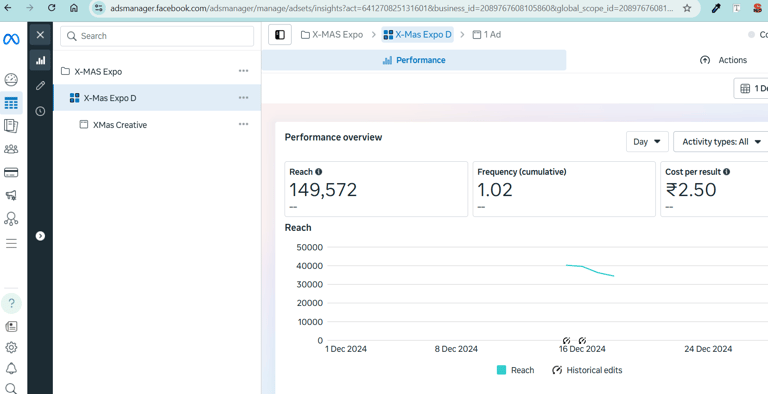Open notifications bell icon

tap(11, 368)
